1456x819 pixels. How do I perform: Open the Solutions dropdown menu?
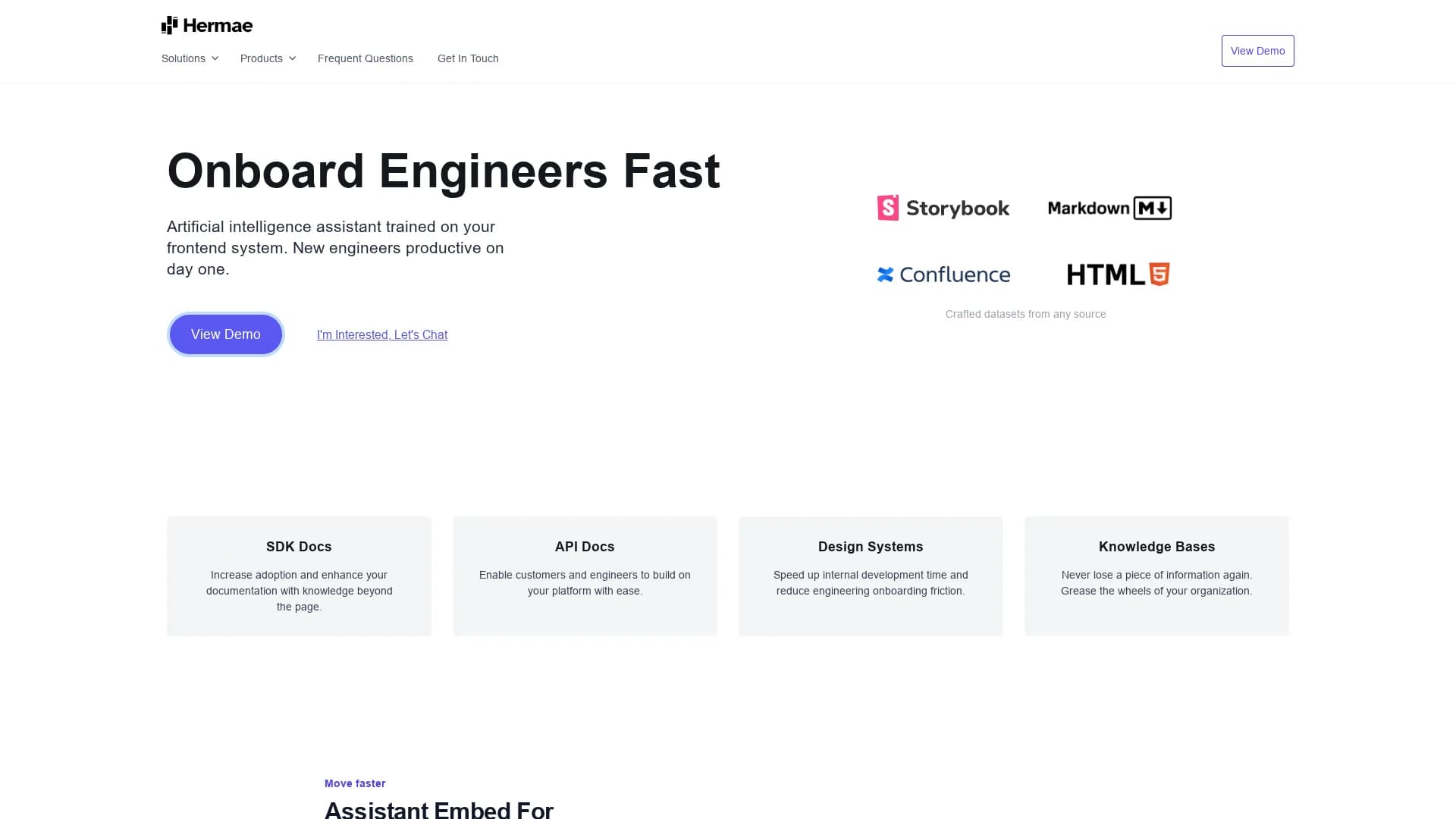pyautogui.click(x=190, y=58)
